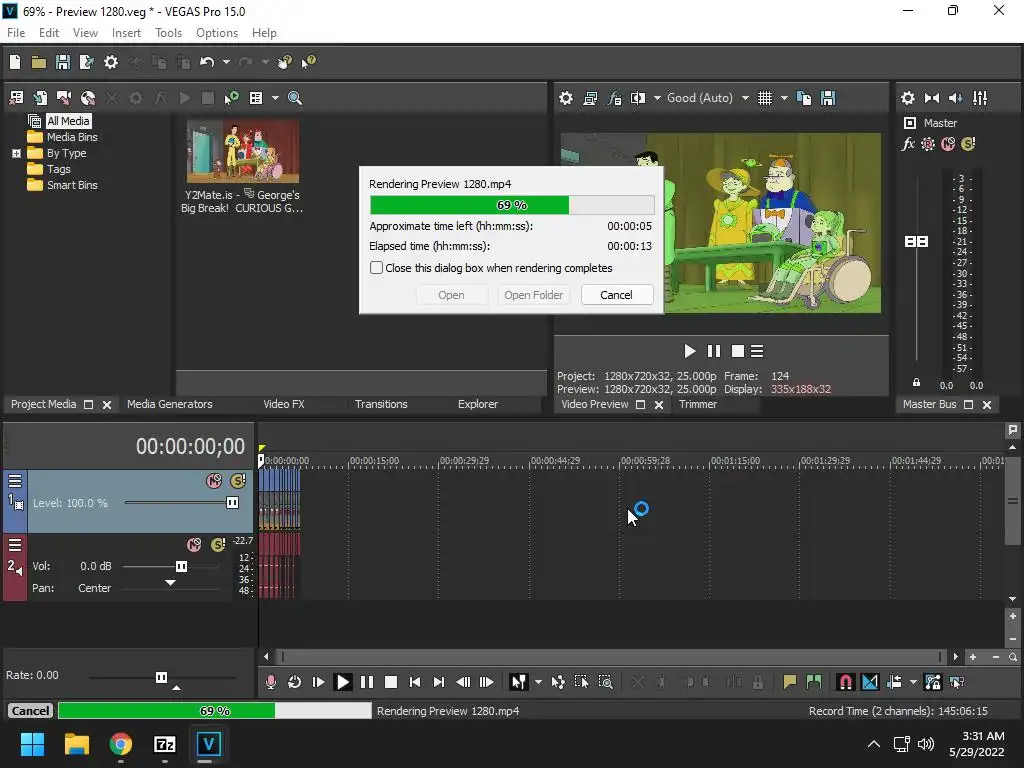
Task: Open the Views icon in Project Media toolbar
Action: click(x=256, y=98)
